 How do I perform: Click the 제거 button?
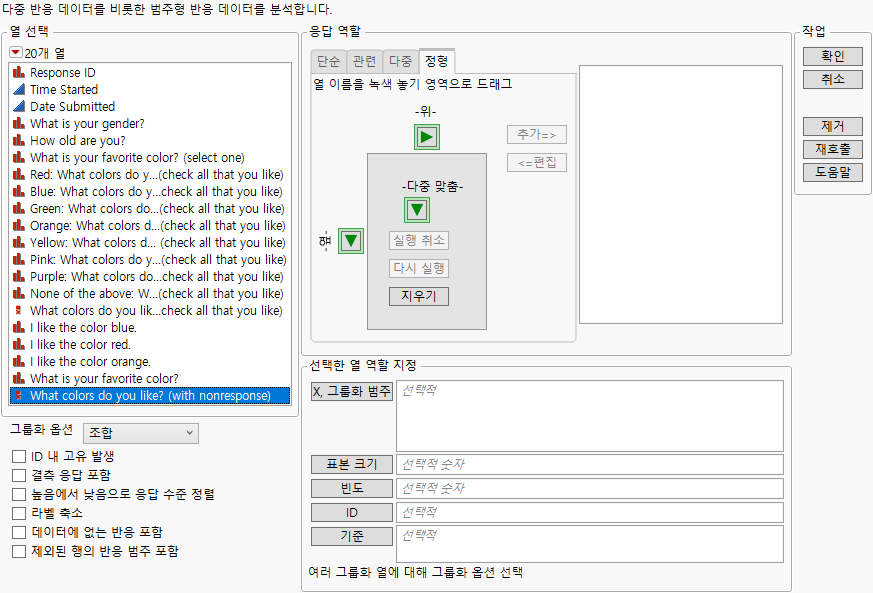832,126
